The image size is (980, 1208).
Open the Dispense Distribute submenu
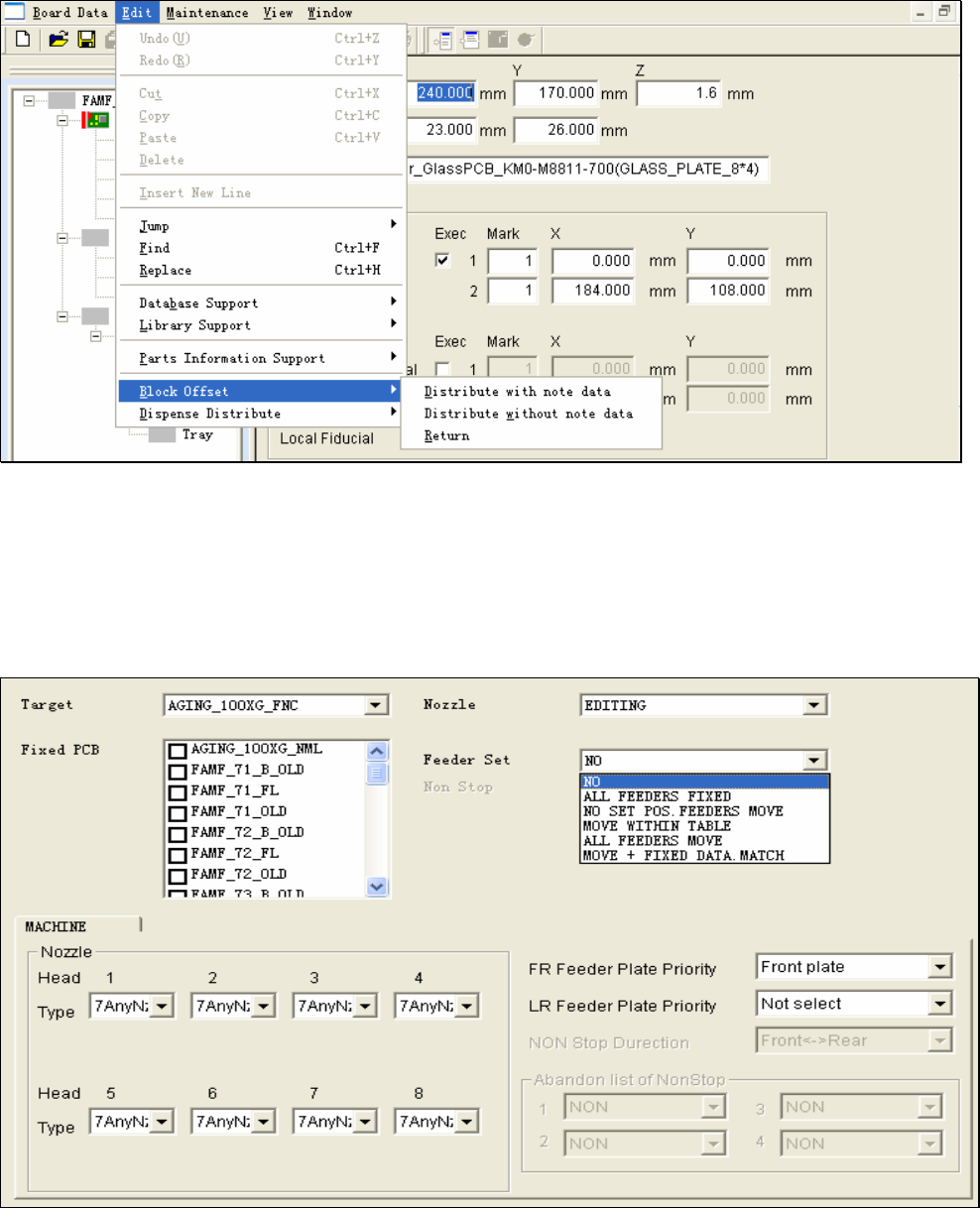tap(260, 414)
